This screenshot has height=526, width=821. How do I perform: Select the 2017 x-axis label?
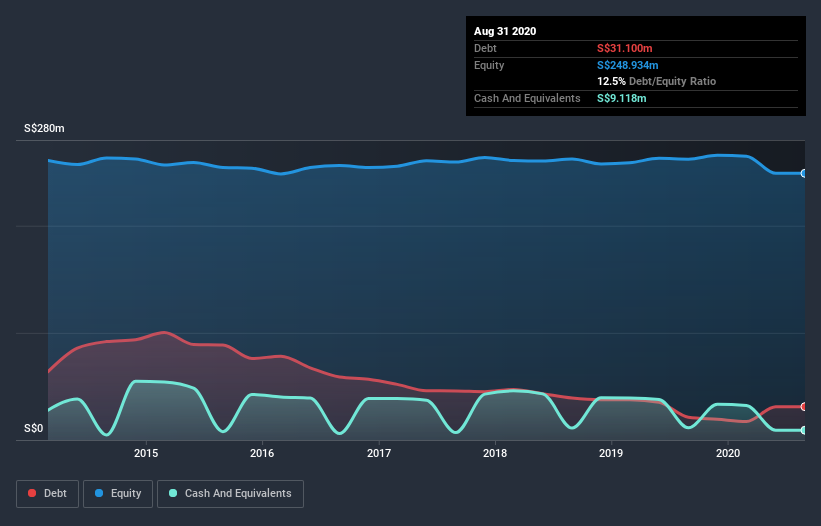tap(379, 453)
